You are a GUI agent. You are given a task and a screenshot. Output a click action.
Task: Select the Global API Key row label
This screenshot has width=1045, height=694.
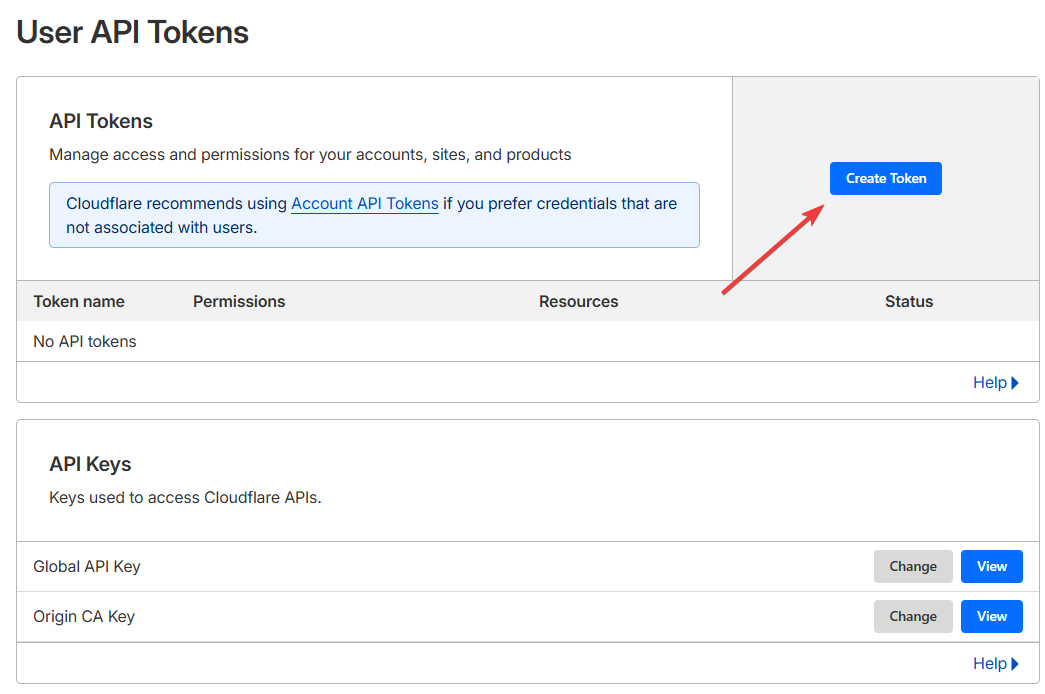point(87,566)
